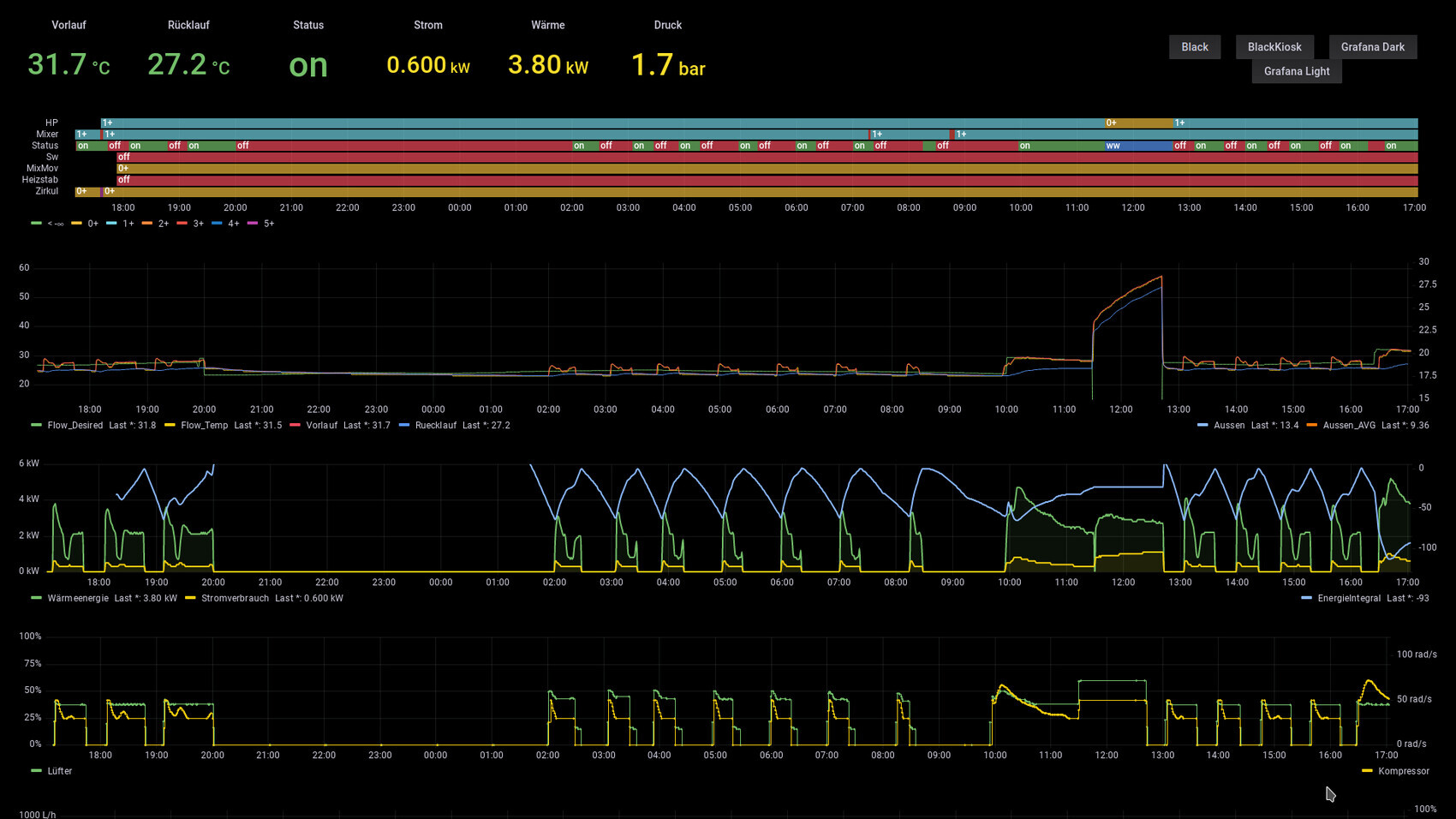The height and width of the screenshot is (819, 1456).
Task: Click the HP row label in state timeline
Action: click(51, 123)
